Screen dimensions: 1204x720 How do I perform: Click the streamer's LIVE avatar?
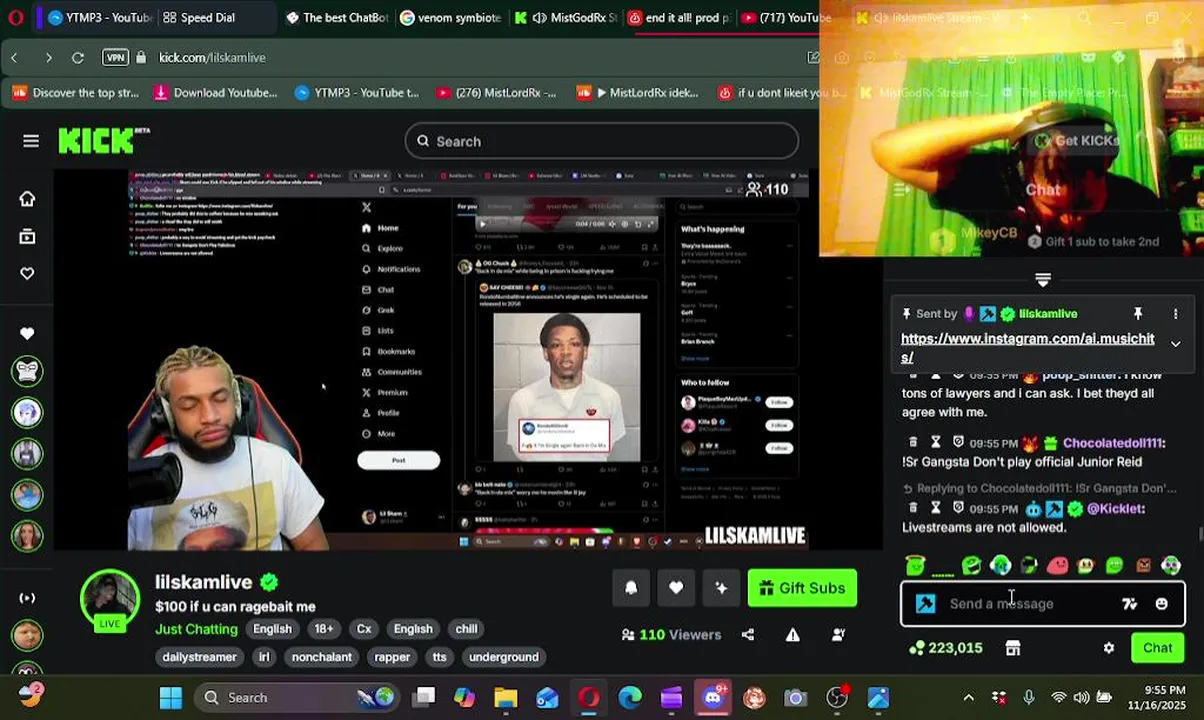(x=110, y=600)
